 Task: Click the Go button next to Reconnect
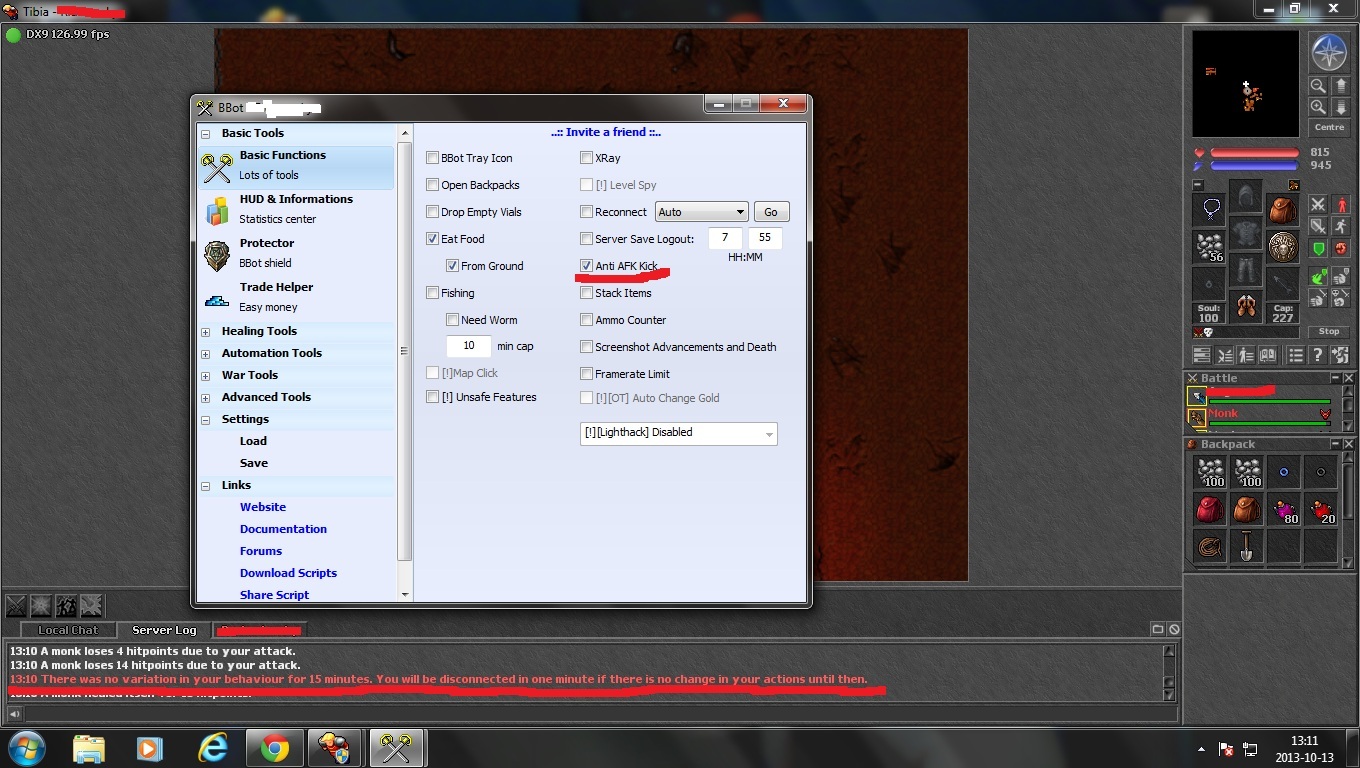click(770, 212)
